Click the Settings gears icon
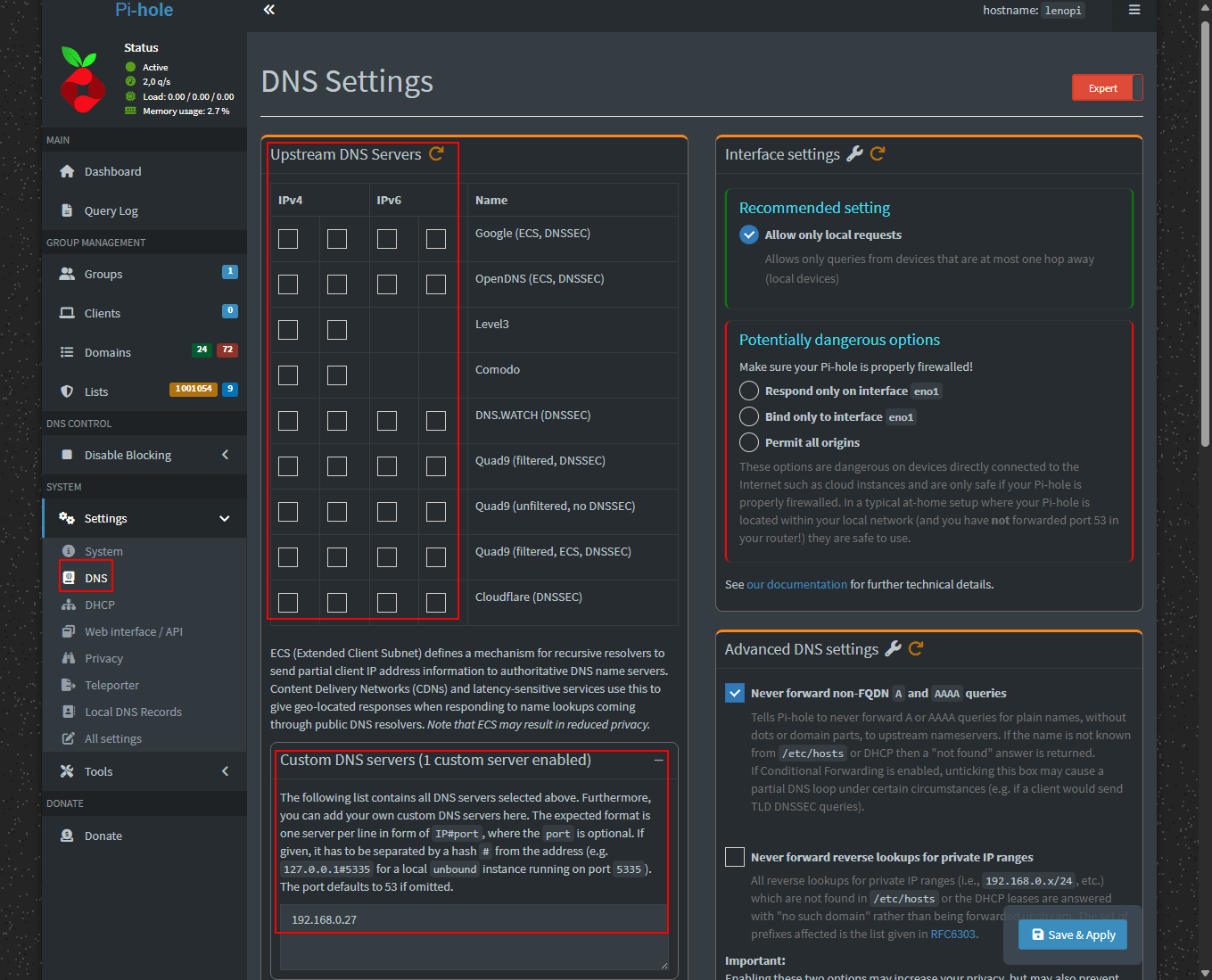The height and width of the screenshot is (980, 1212). (x=67, y=518)
